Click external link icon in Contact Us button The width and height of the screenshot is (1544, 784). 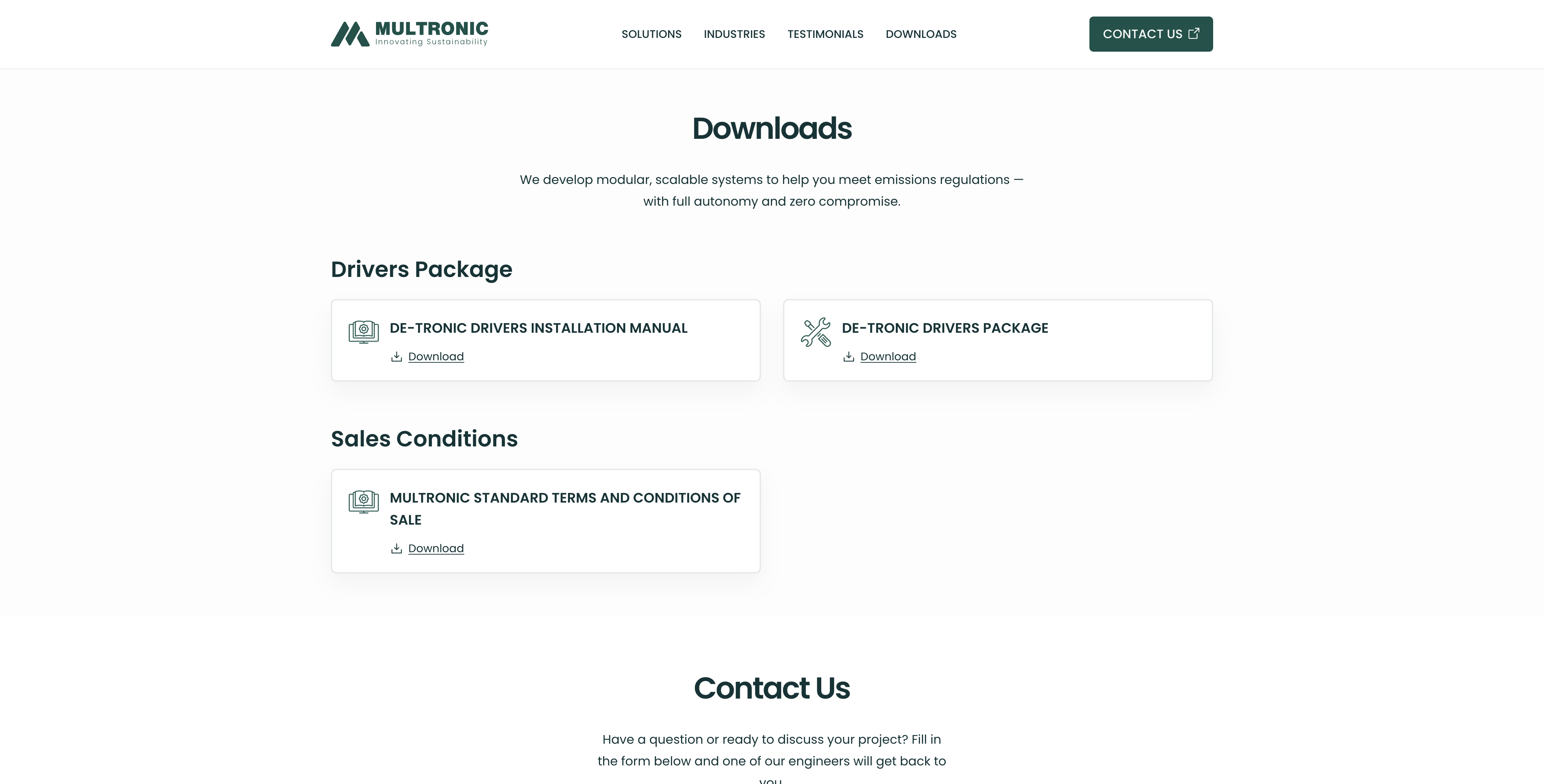tap(1193, 33)
